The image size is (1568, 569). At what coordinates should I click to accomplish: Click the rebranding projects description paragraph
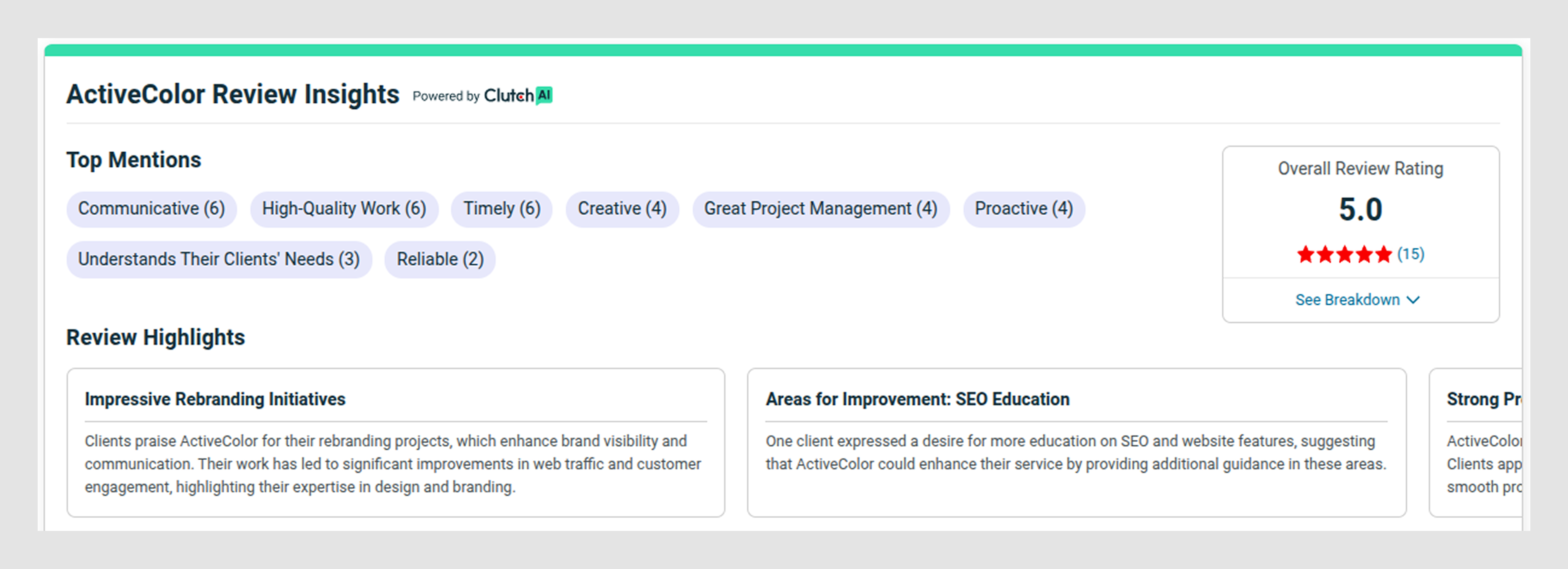tap(393, 464)
